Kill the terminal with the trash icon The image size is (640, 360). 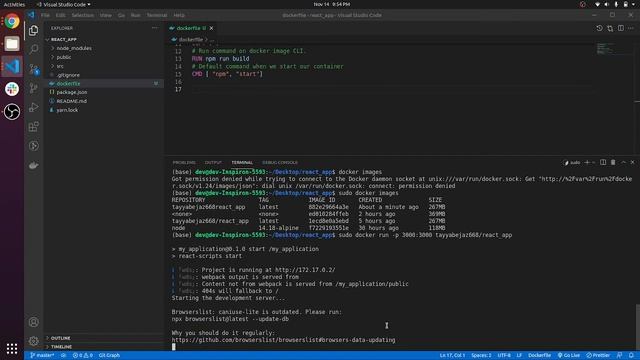coord(613,162)
